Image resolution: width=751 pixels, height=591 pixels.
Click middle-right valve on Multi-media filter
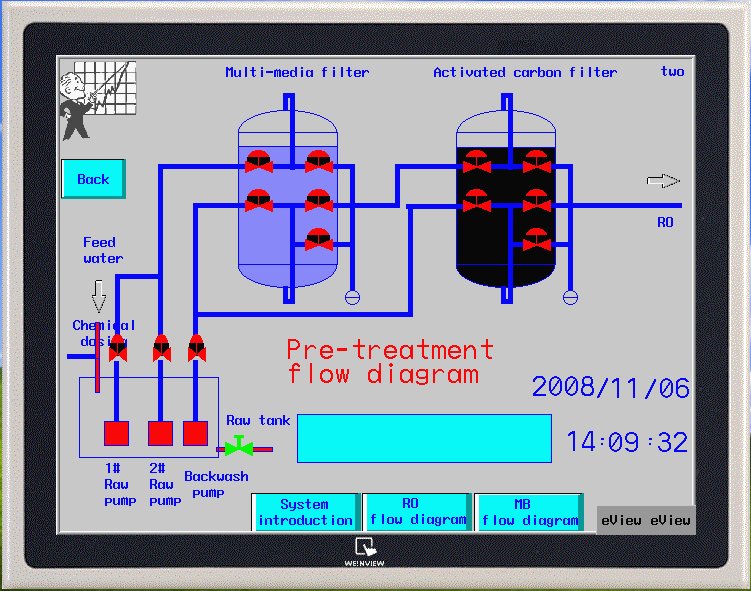pyautogui.click(x=319, y=200)
